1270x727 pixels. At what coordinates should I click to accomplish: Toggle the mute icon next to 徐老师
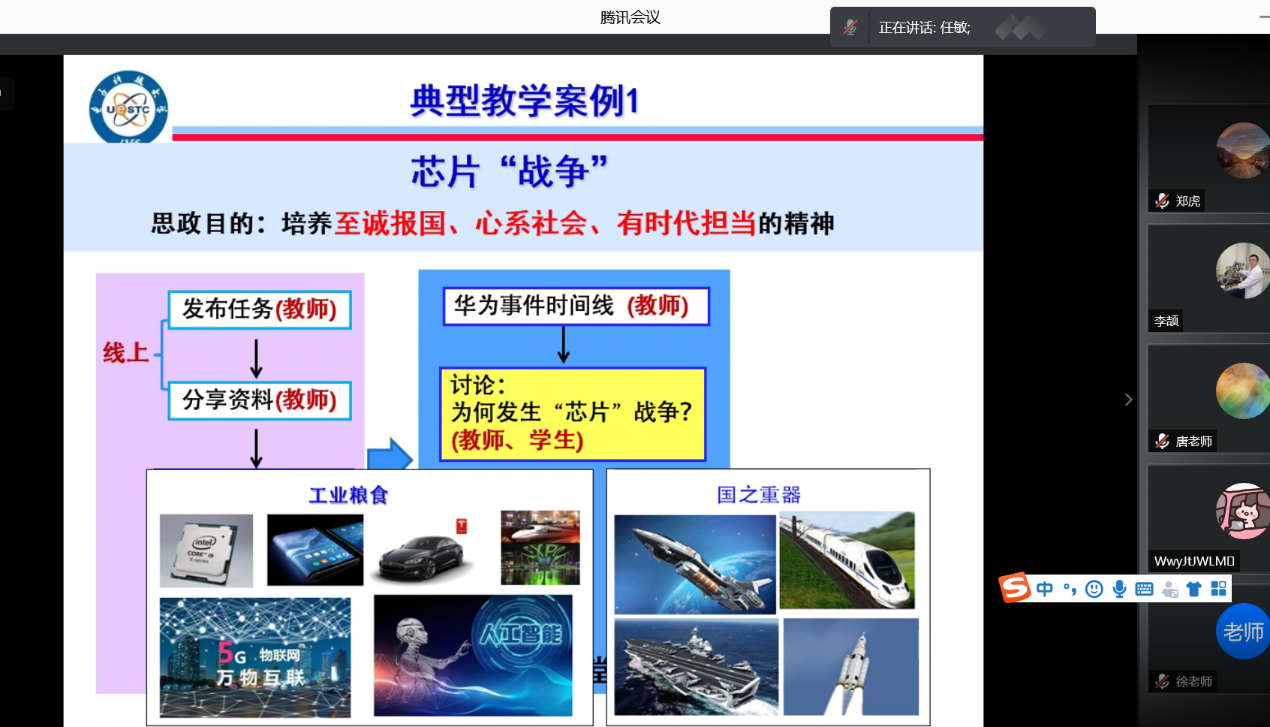[x=1161, y=682]
